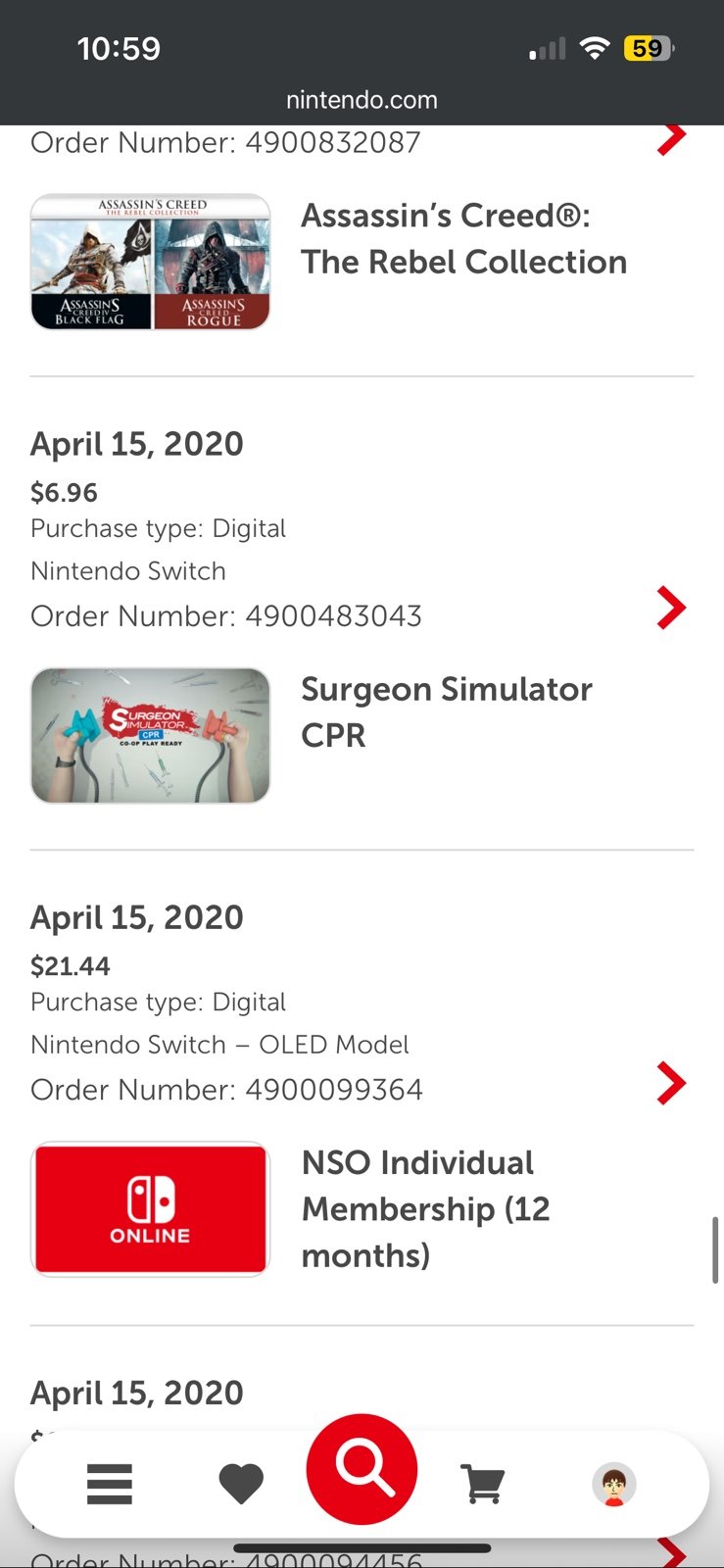Tap the nintendo.com address bar
724x1568 pixels.
point(362,100)
